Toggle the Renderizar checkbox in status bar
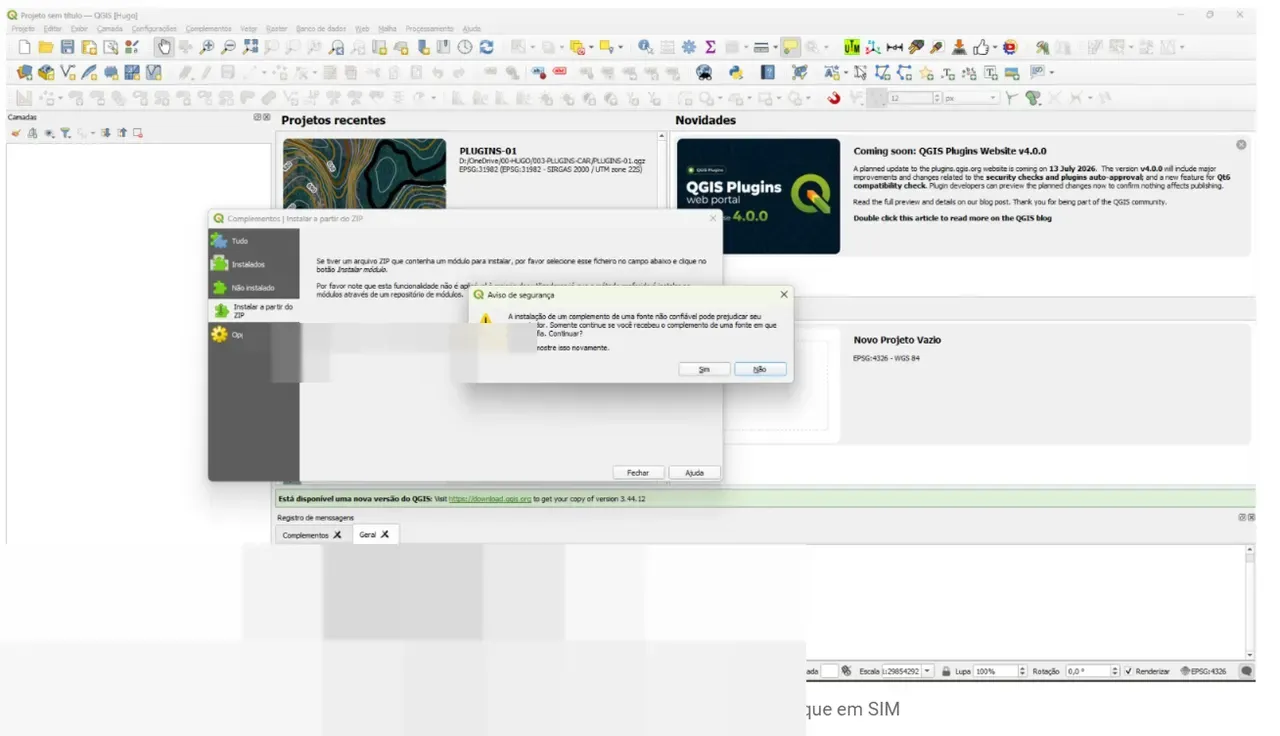This screenshot has width=1280, height=736. pyautogui.click(x=1129, y=671)
